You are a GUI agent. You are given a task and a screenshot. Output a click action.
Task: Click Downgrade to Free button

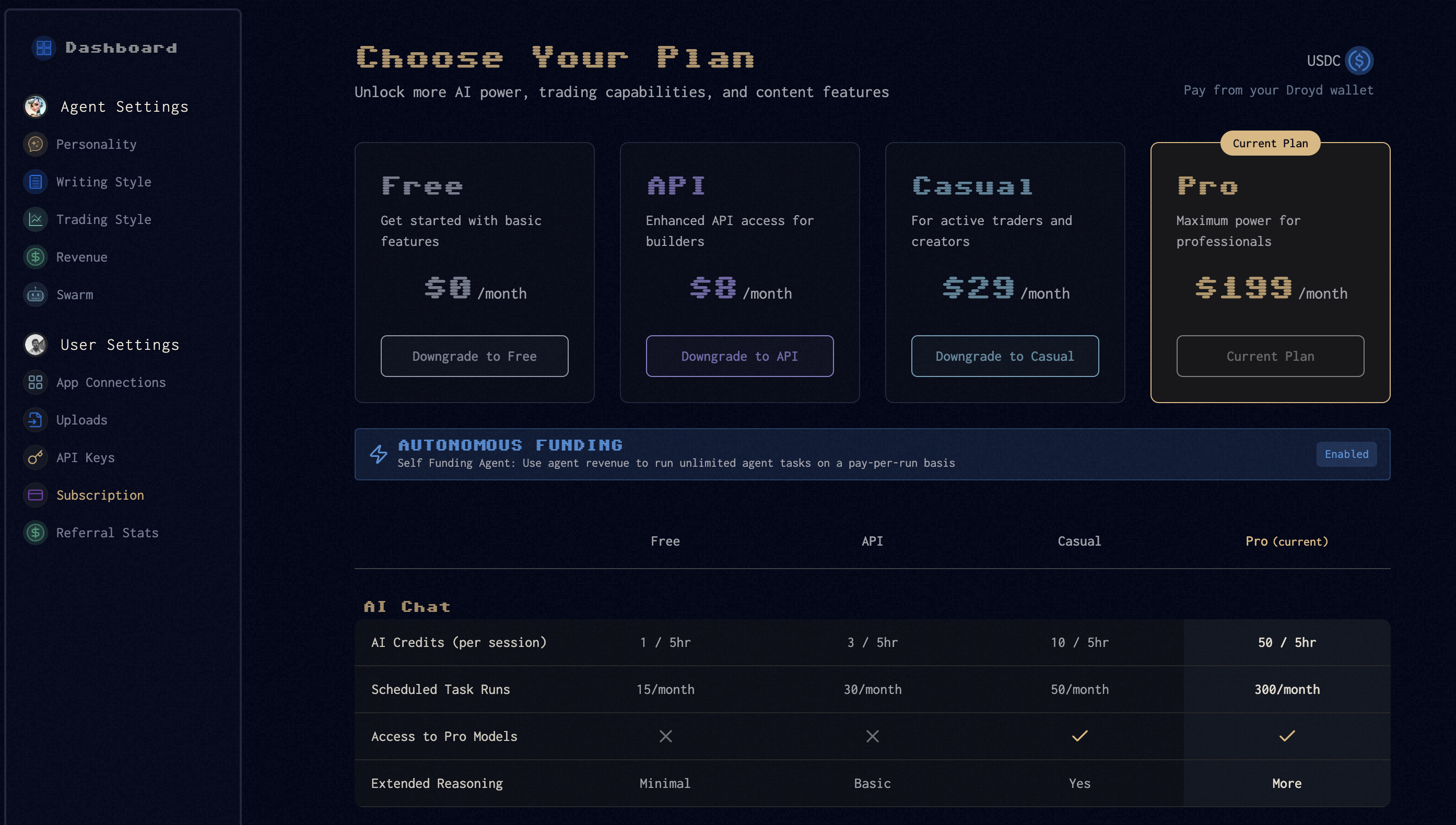[x=474, y=356]
